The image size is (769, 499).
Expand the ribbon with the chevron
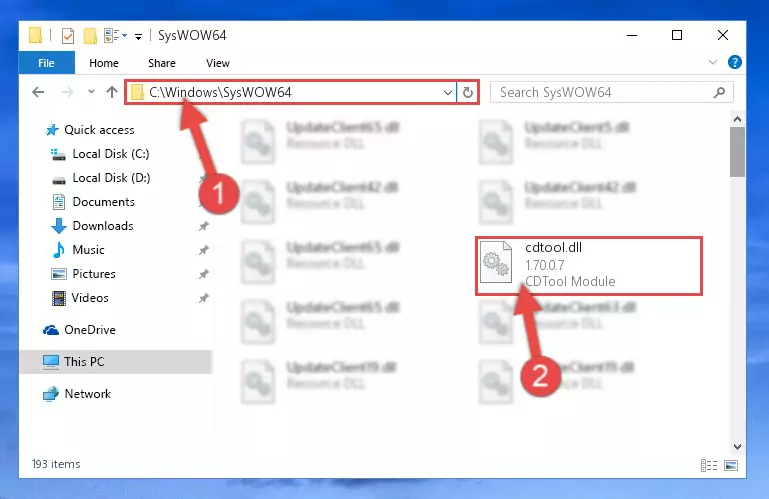coord(713,62)
